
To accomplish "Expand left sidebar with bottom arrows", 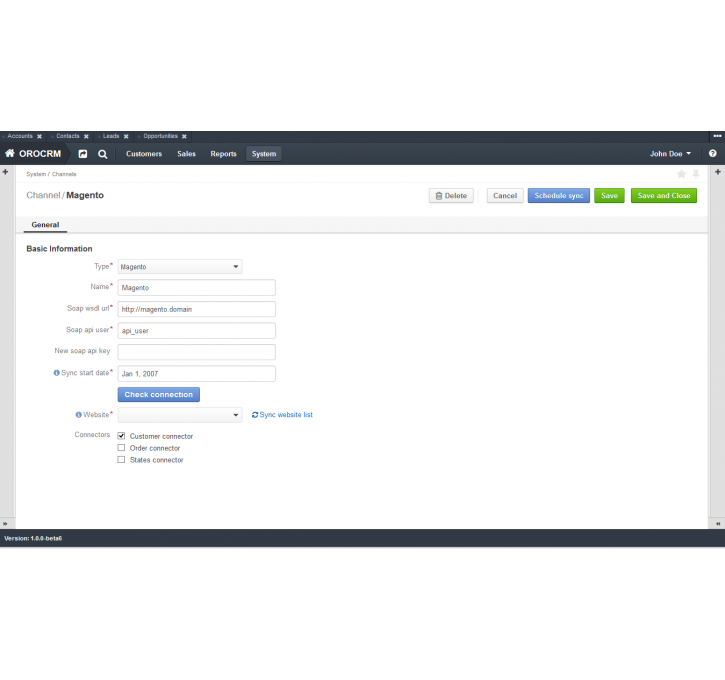I will pyautogui.click(x=5, y=524).
